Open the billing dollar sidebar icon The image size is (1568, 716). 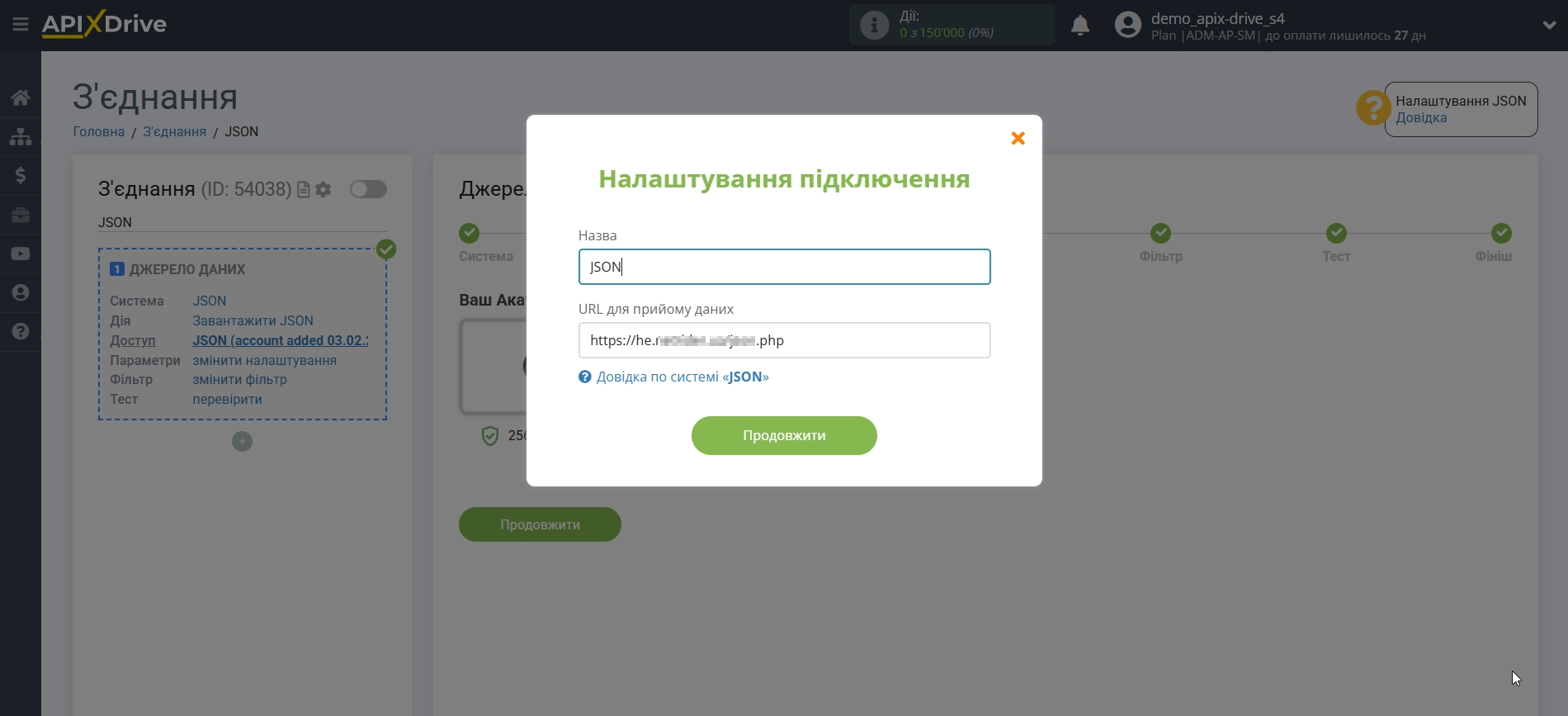point(21,175)
